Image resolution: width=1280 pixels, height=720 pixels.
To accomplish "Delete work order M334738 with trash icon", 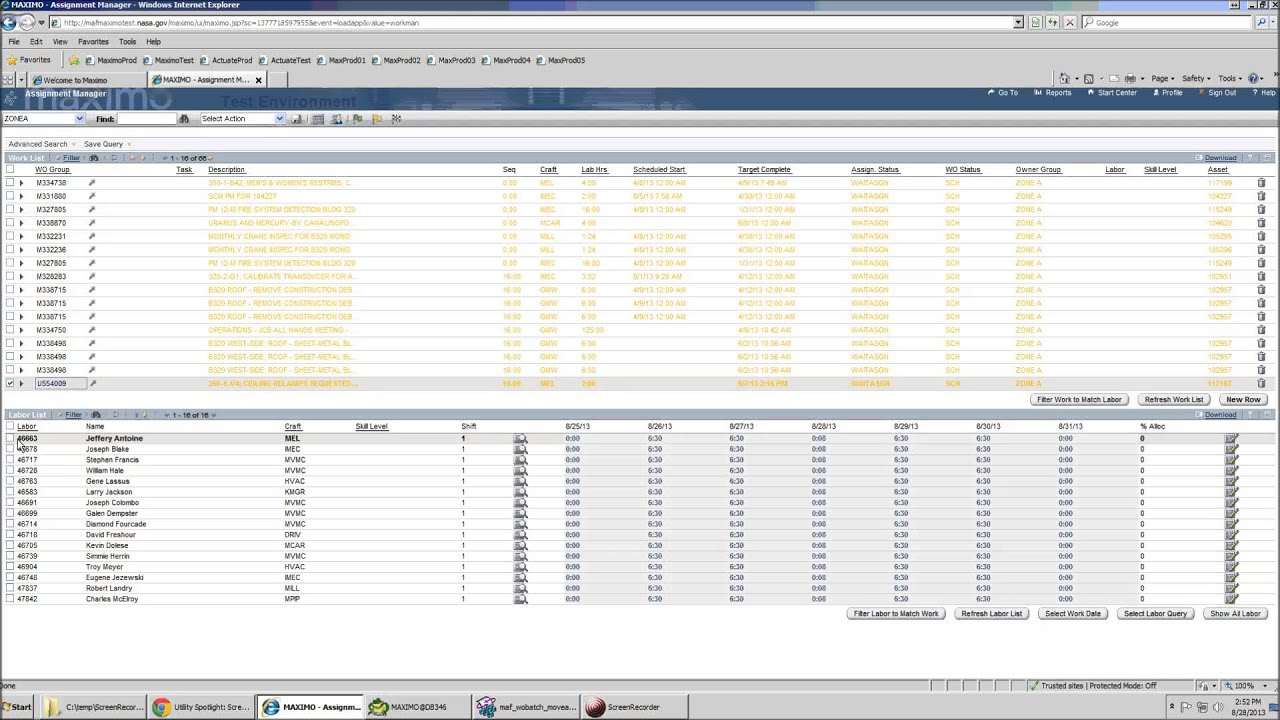I will point(1261,183).
